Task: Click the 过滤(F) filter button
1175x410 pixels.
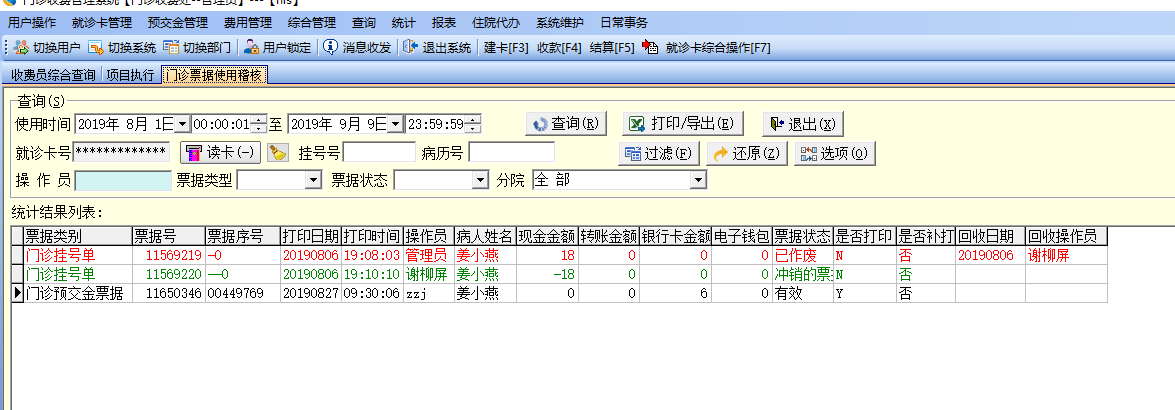Action: tap(659, 154)
